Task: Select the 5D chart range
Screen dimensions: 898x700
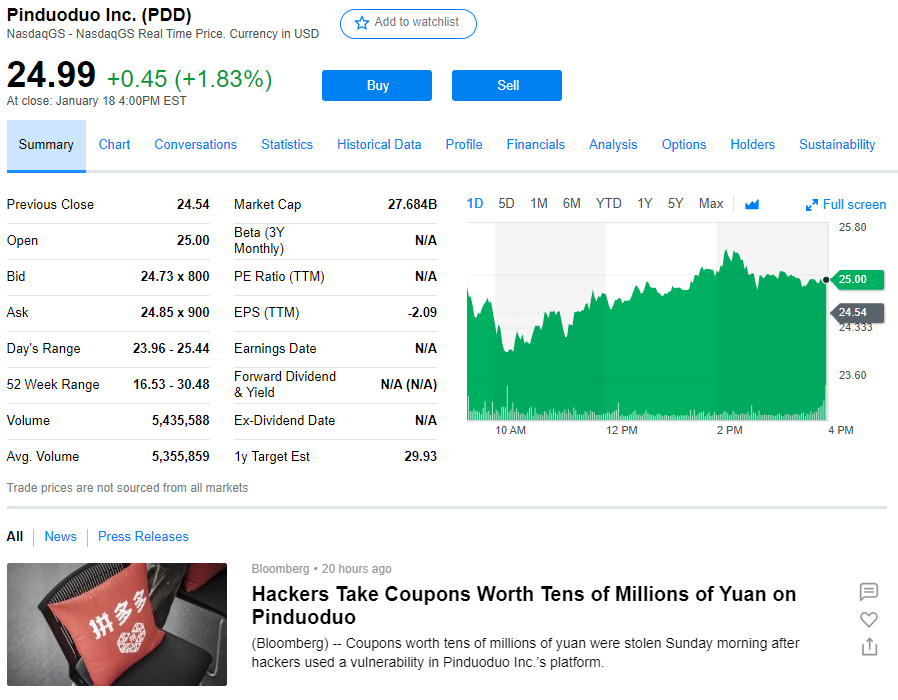Action: click(x=506, y=204)
